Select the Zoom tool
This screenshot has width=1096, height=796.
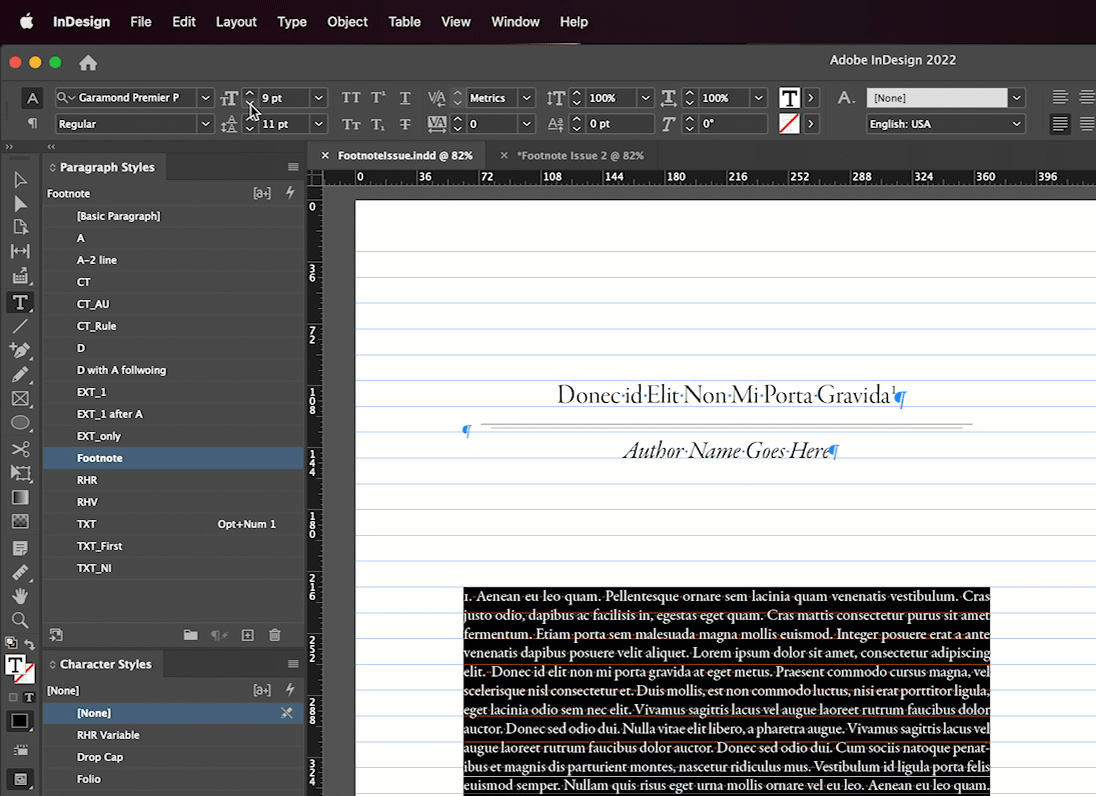pyautogui.click(x=20, y=620)
